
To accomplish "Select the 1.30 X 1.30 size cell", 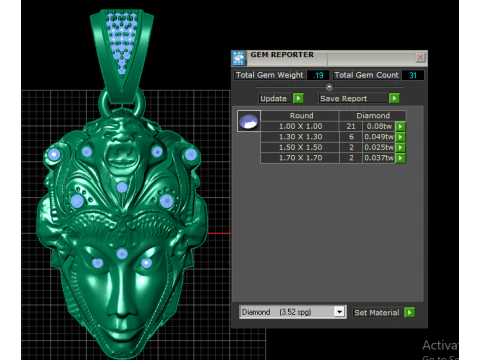I will [x=300, y=137].
